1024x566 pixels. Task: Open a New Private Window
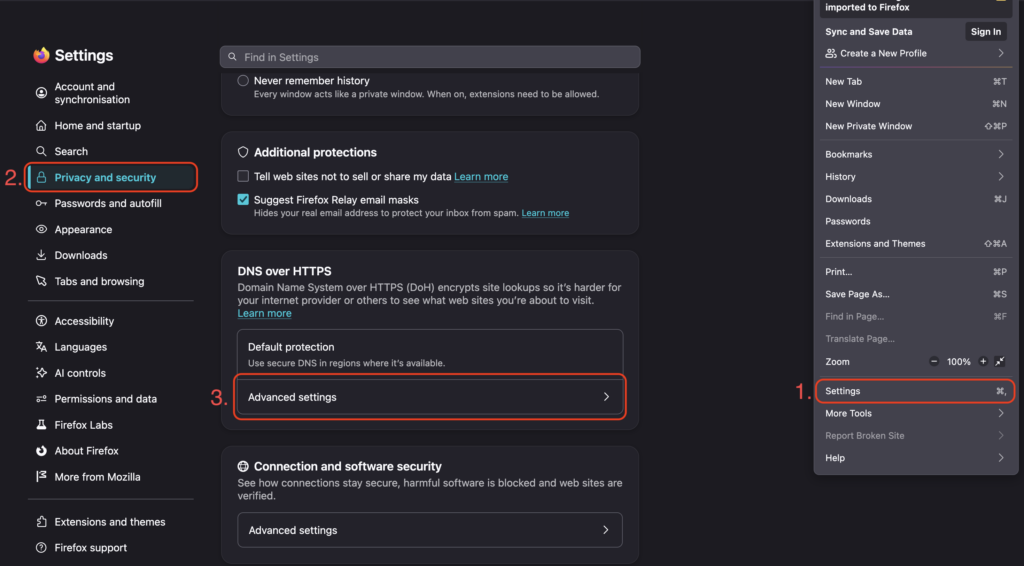coord(915,126)
